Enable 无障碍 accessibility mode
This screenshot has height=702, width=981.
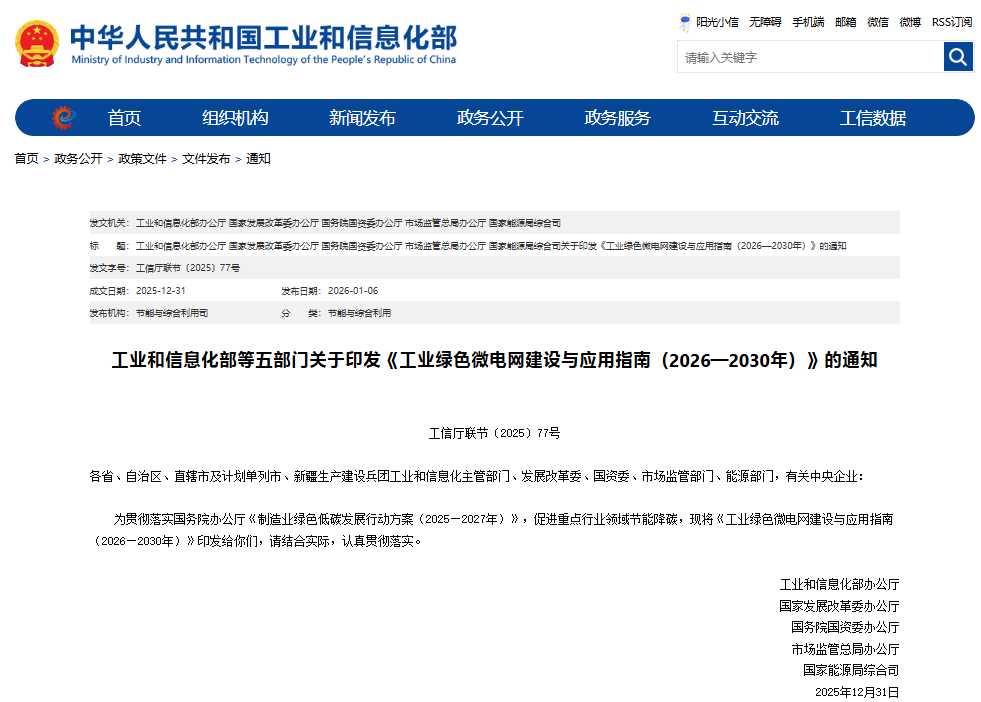tap(764, 21)
